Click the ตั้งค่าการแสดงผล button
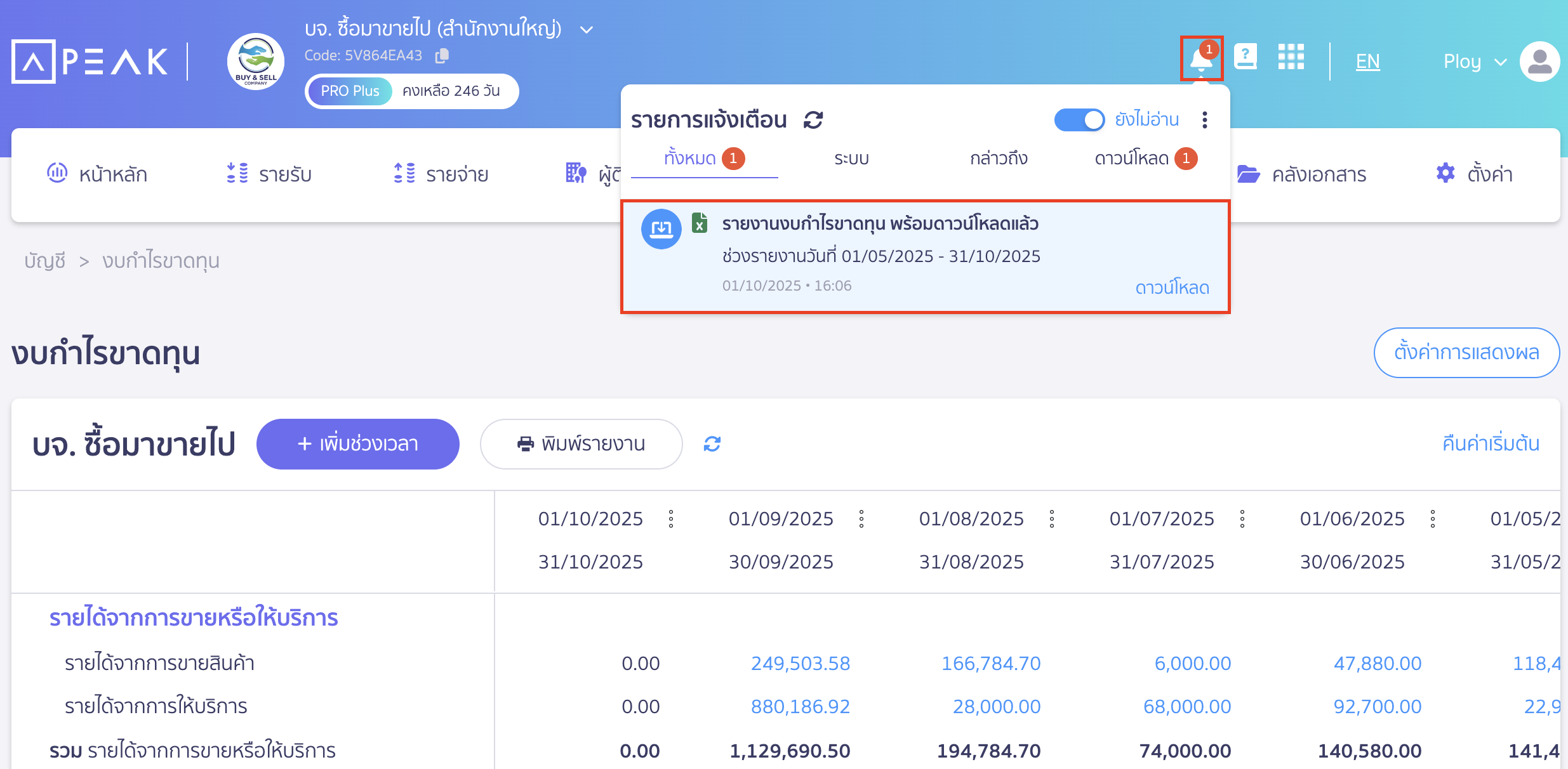Screen dimensions: 1568x769 [1466, 353]
